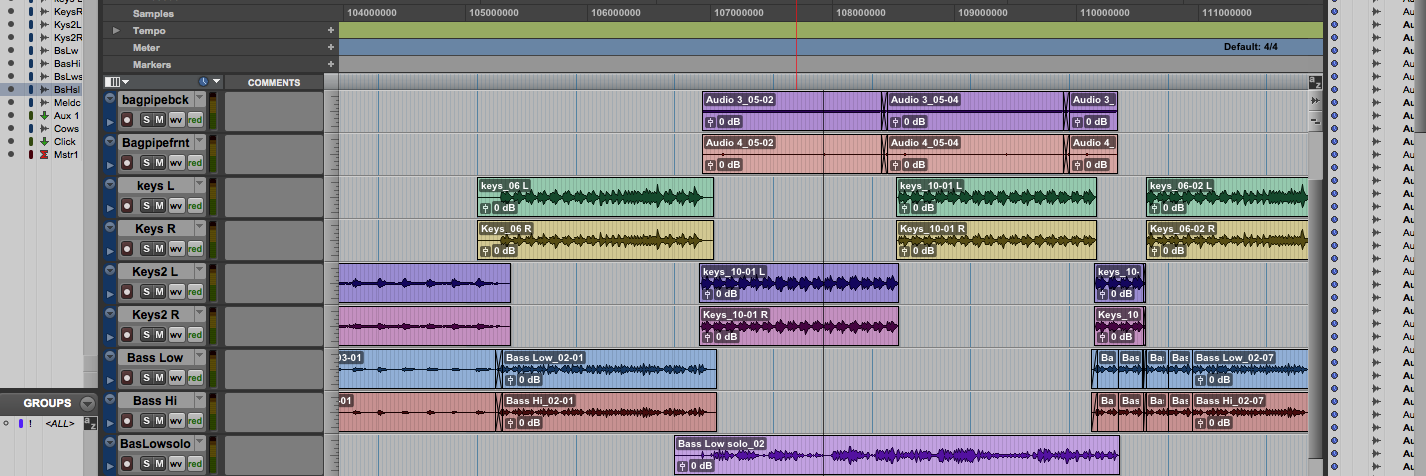Open the Groups list pop-up menu

(87, 403)
